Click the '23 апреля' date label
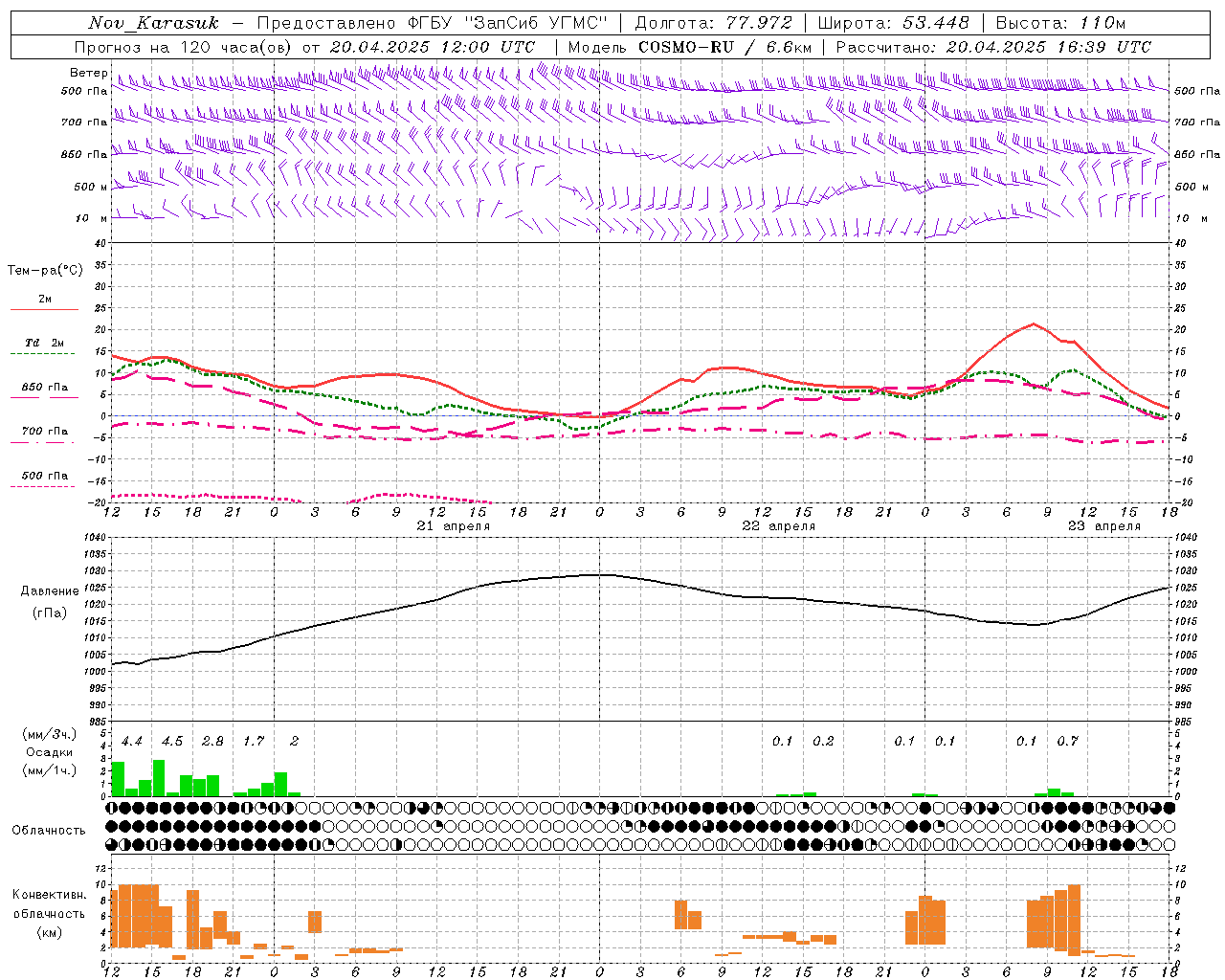Viewport: 1225px width, 980px height. click(1104, 526)
